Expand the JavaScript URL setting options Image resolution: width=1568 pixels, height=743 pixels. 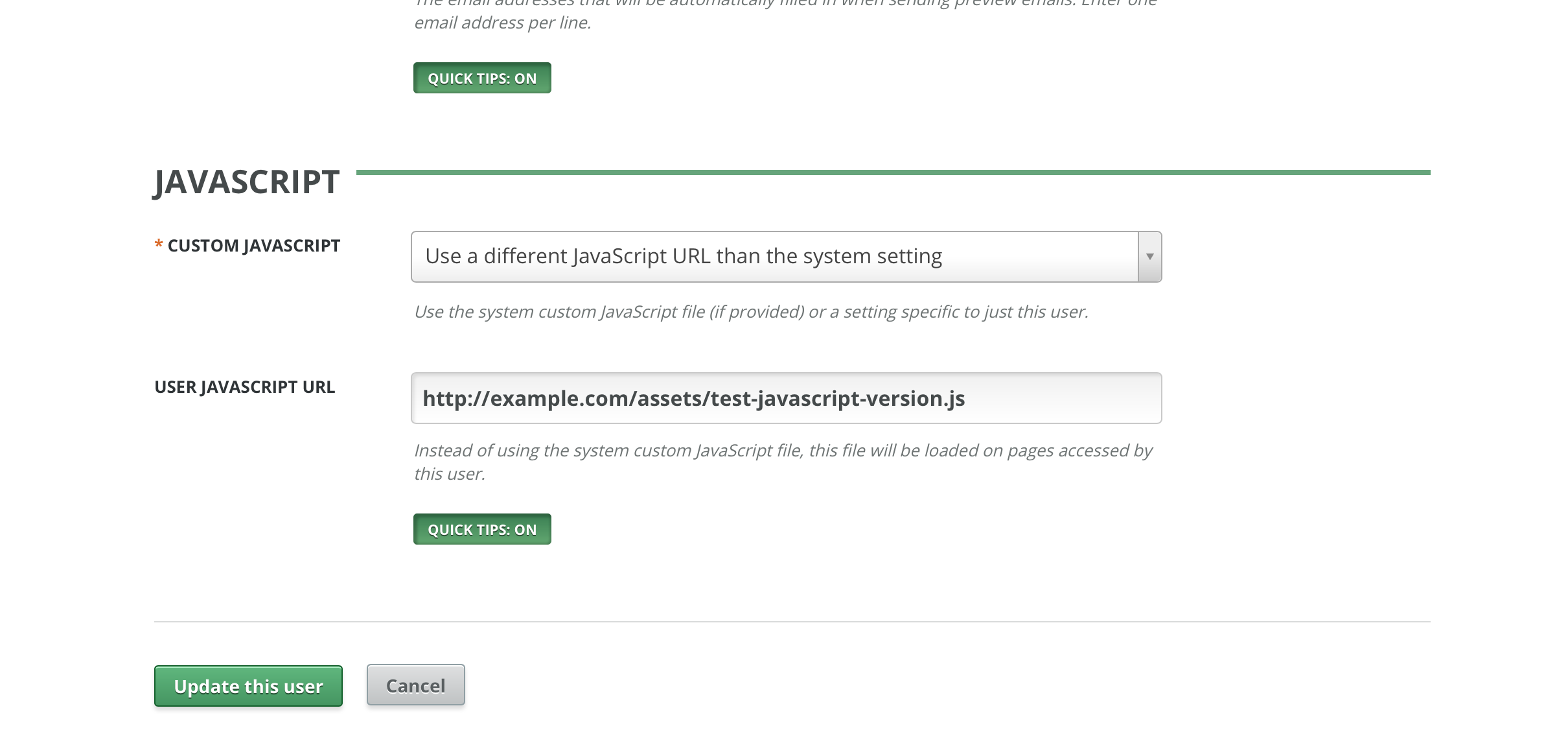[786, 255]
